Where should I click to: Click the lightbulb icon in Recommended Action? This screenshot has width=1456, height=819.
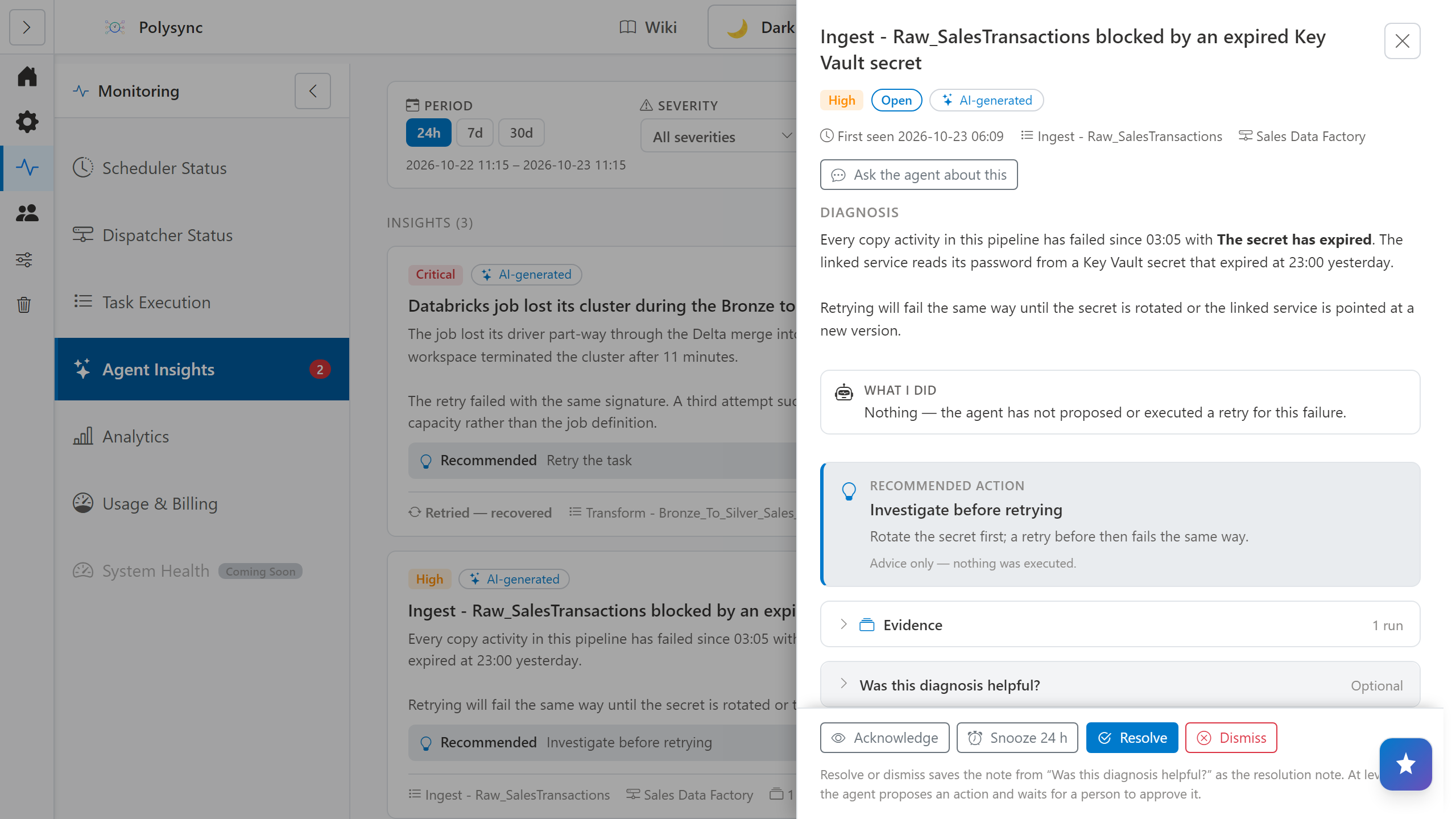849,491
